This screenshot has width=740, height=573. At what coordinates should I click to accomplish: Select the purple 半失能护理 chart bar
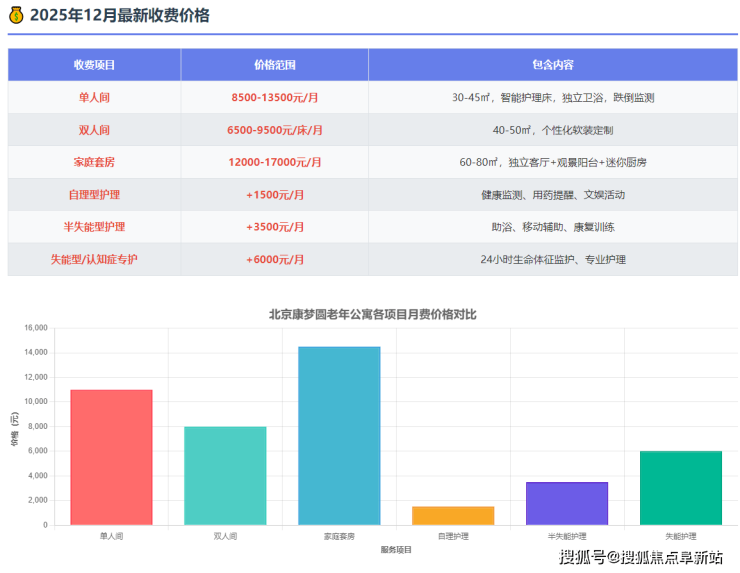(x=567, y=503)
